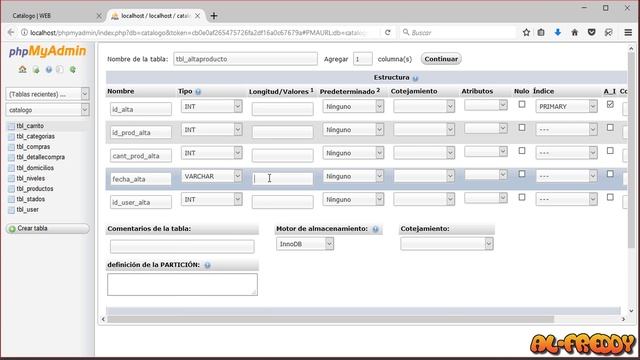Open tbl_stados table link
Image resolution: width=640 pixels, height=360 pixels.
(x=31, y=199)
